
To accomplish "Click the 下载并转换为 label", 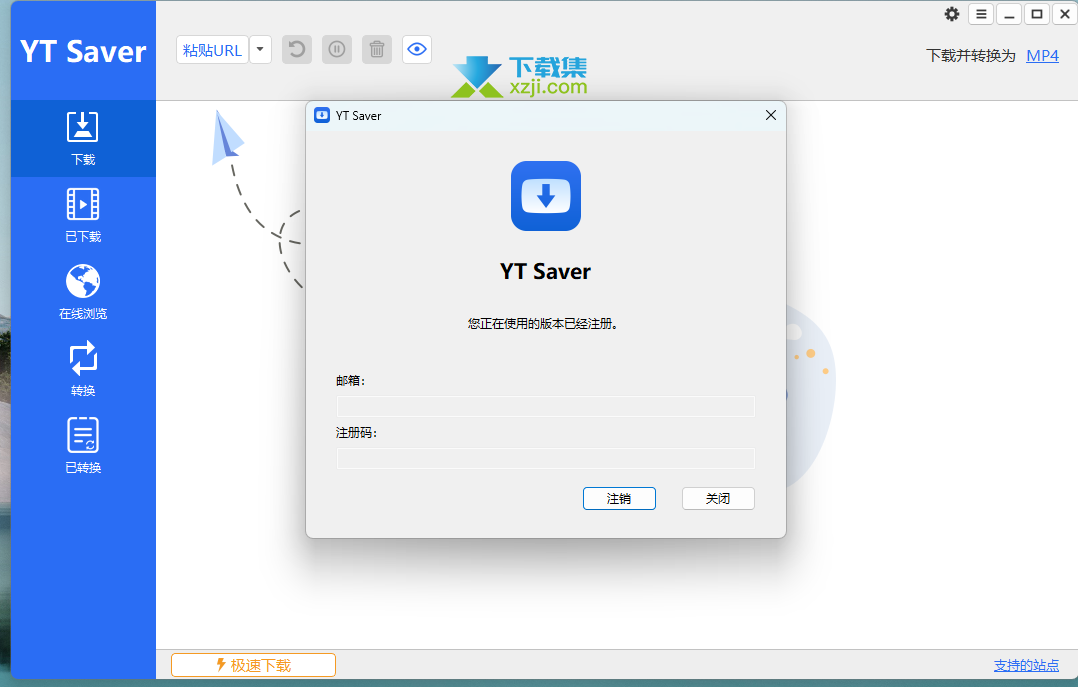I will coord(971,56).
